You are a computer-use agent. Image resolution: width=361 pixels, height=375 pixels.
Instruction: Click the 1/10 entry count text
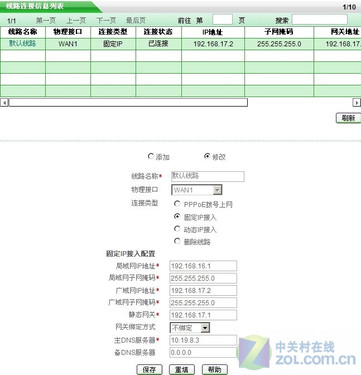[349, 7]
